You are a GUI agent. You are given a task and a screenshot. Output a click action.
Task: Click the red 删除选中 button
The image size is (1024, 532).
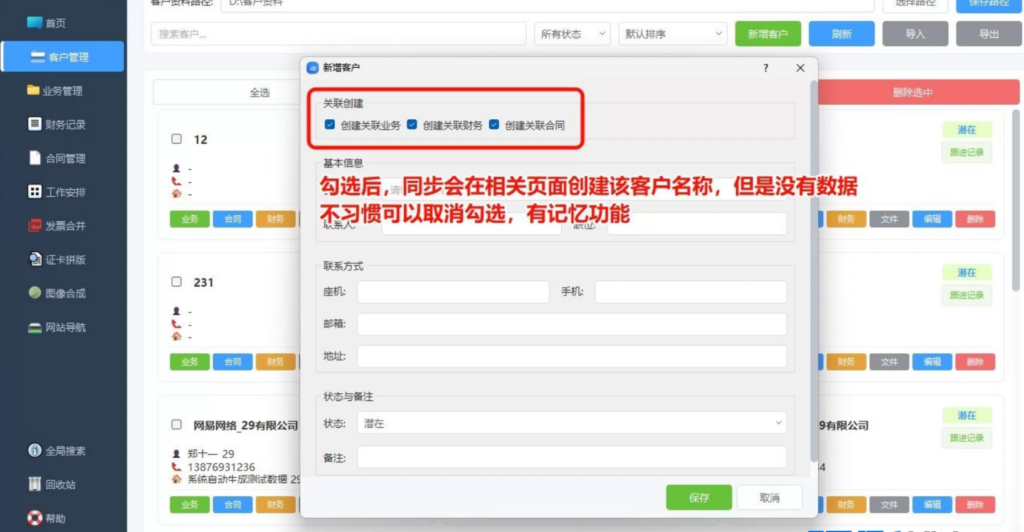pyautogui.click(x=913, y=93)
